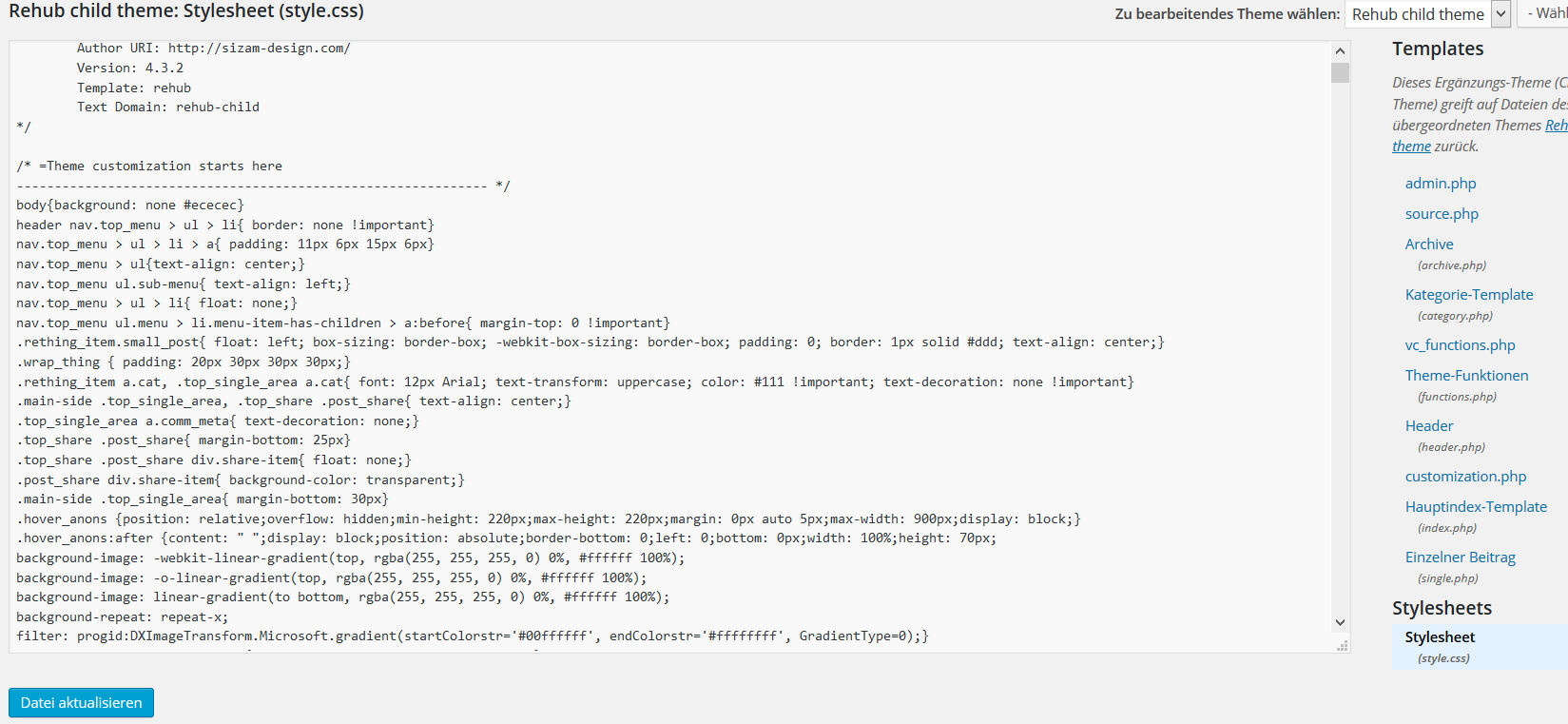Click the Datei aktualisieren button
1568x724 pixels.
pos(81,703)
